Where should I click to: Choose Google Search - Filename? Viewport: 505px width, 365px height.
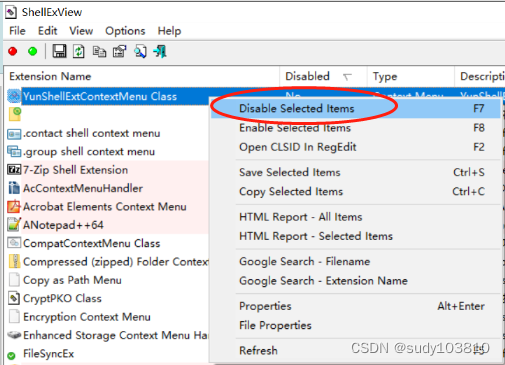coord(356,262)
